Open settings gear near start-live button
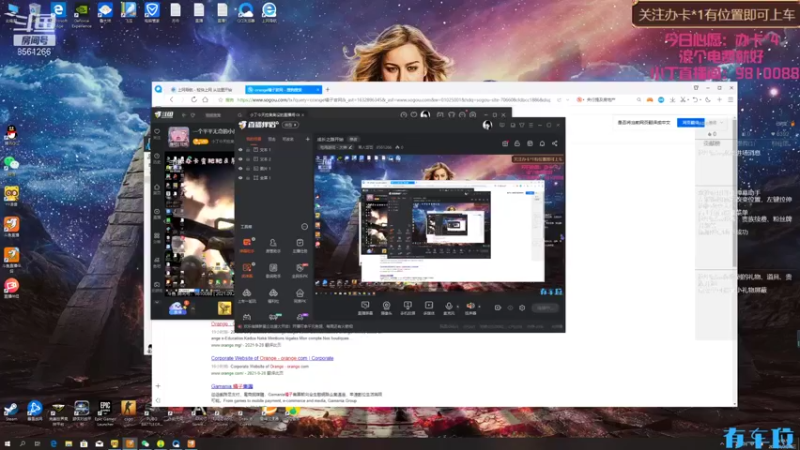 point(522,308)
